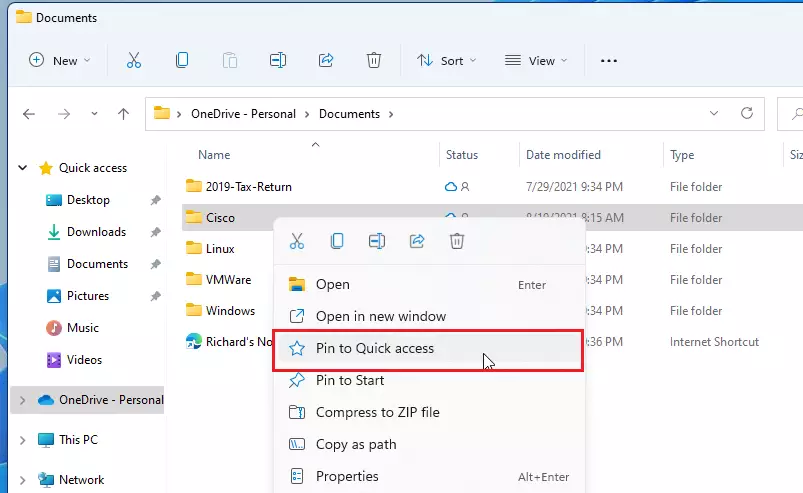Viewport: 803px width, 493px height.
Task: Sort by the Status column header
Action: pyautogui.click(x=461, y=155)
